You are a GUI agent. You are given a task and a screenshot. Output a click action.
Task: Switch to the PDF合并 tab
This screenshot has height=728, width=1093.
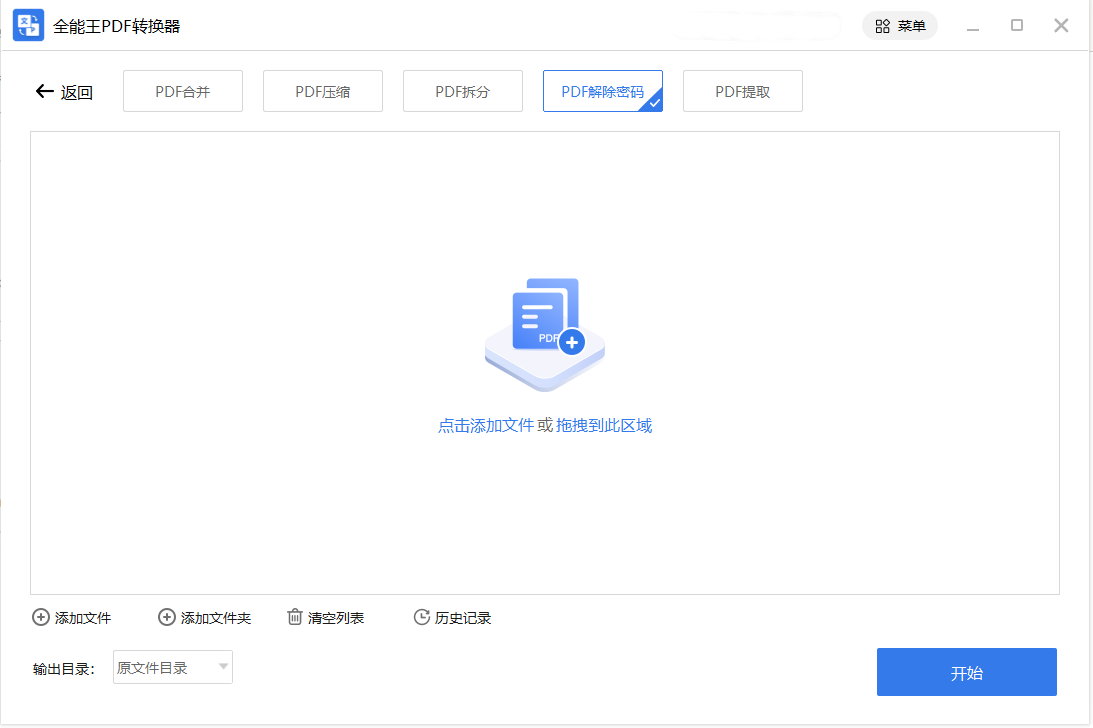click(183, 91)
